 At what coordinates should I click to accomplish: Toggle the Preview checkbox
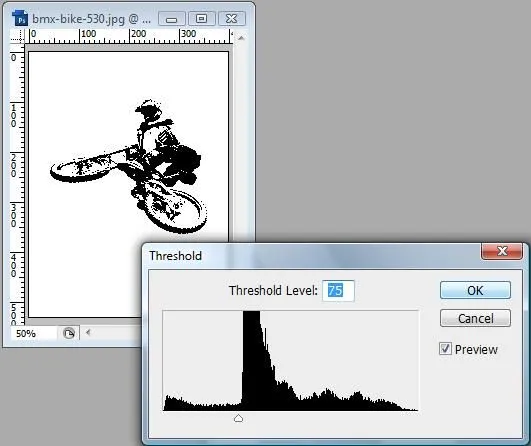445,348
